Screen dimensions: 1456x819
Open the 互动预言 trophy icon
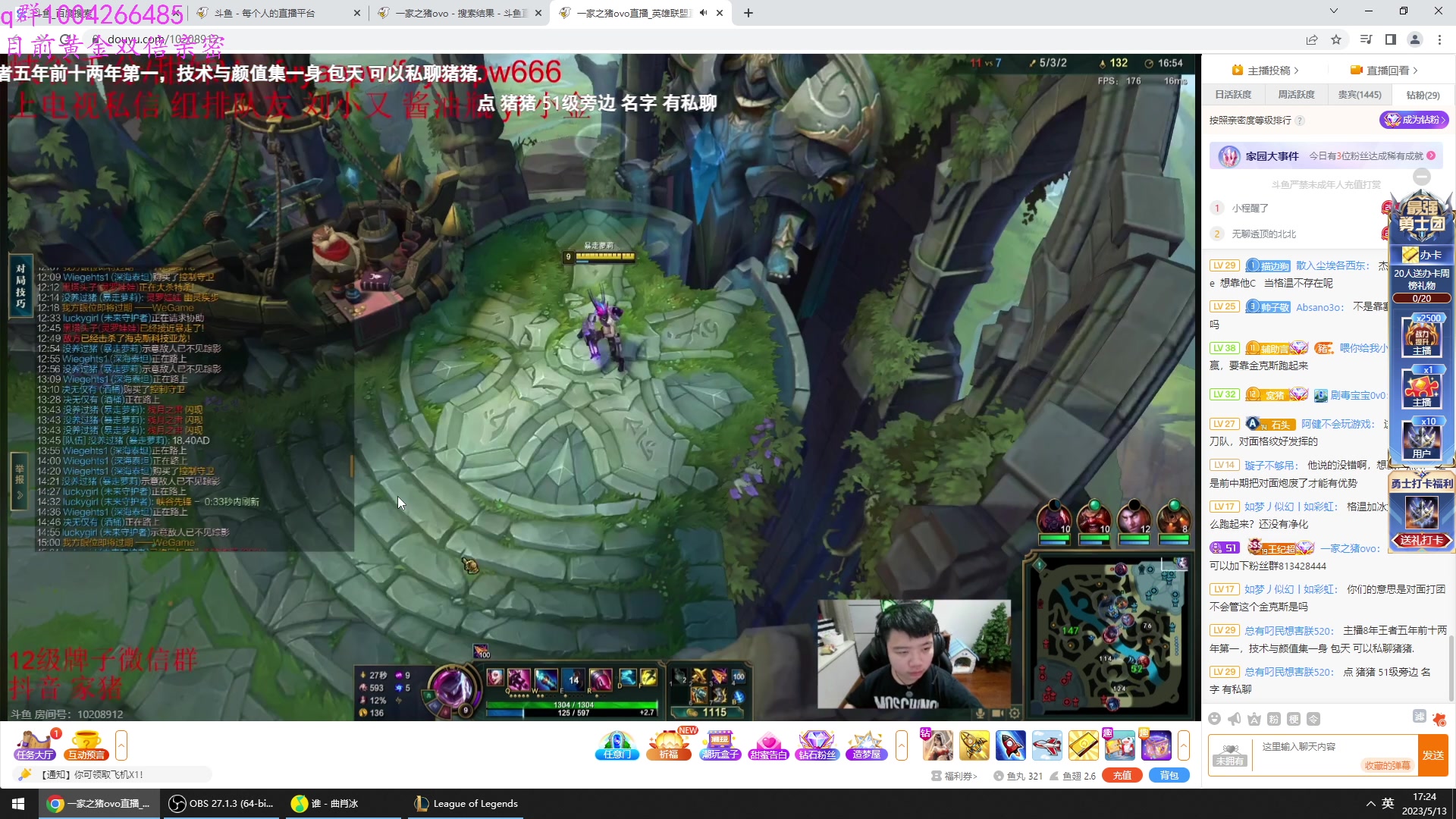tap(86, 745)
